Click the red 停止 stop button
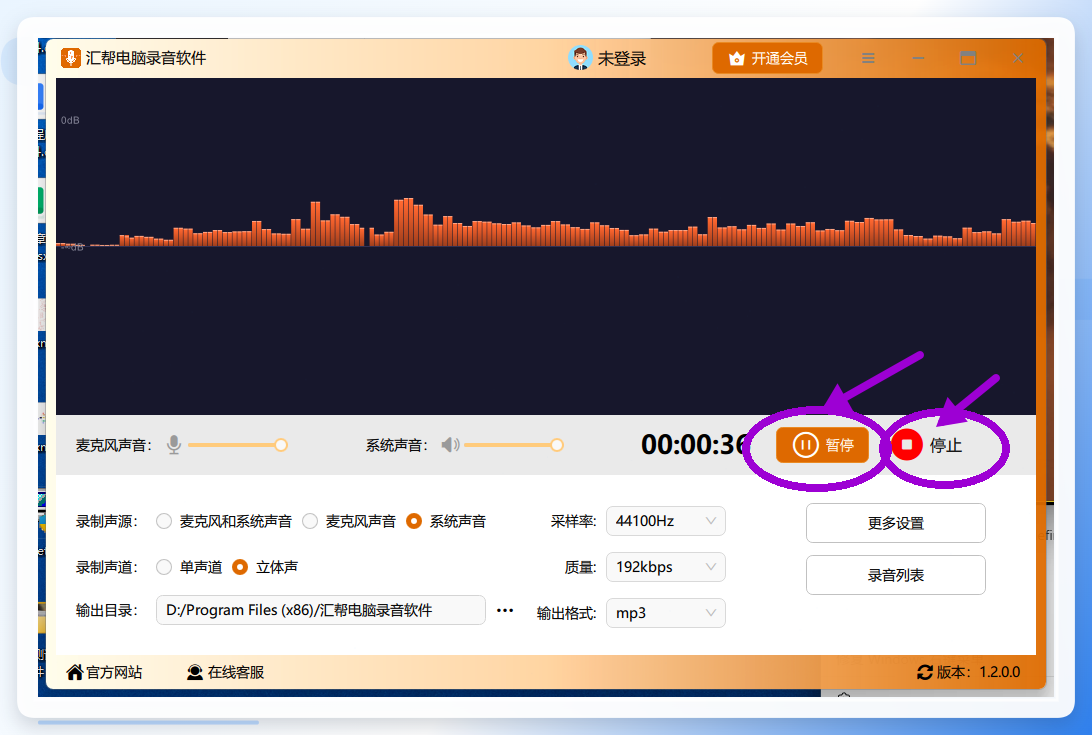The width and height of the screenshot is (1092, 735). [x=928, y=445]
